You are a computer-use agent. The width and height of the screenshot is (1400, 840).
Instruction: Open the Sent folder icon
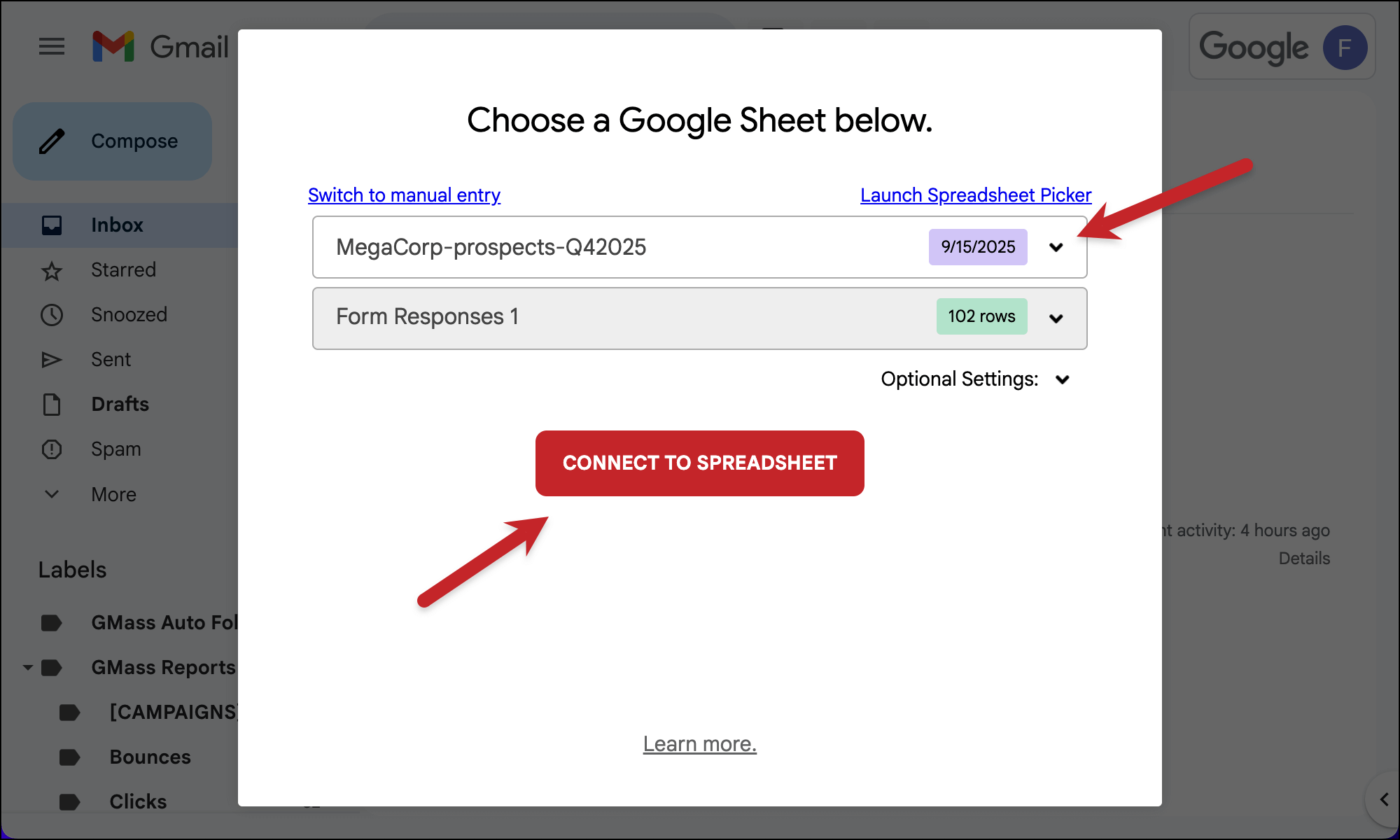point(52,359)
